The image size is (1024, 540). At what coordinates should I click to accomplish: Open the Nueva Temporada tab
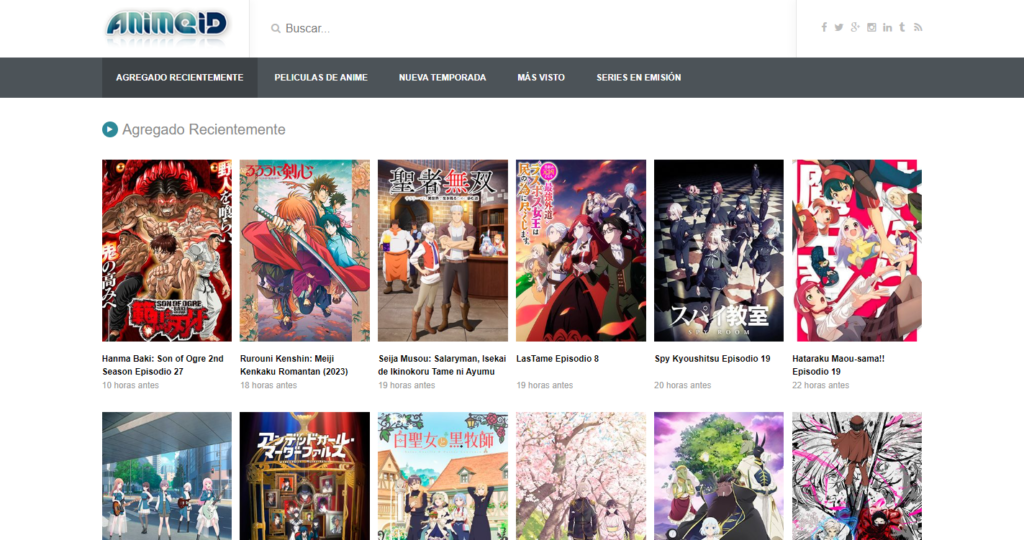click(442, 78)
